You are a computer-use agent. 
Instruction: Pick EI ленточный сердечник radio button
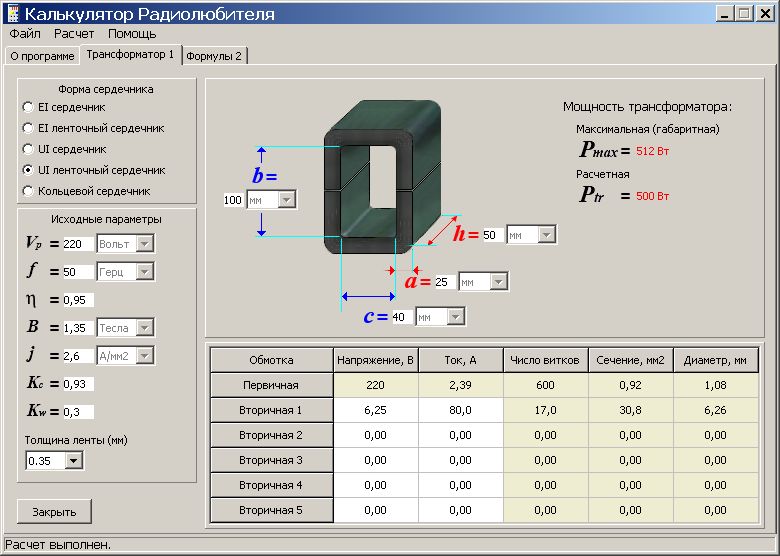(28, 128)
